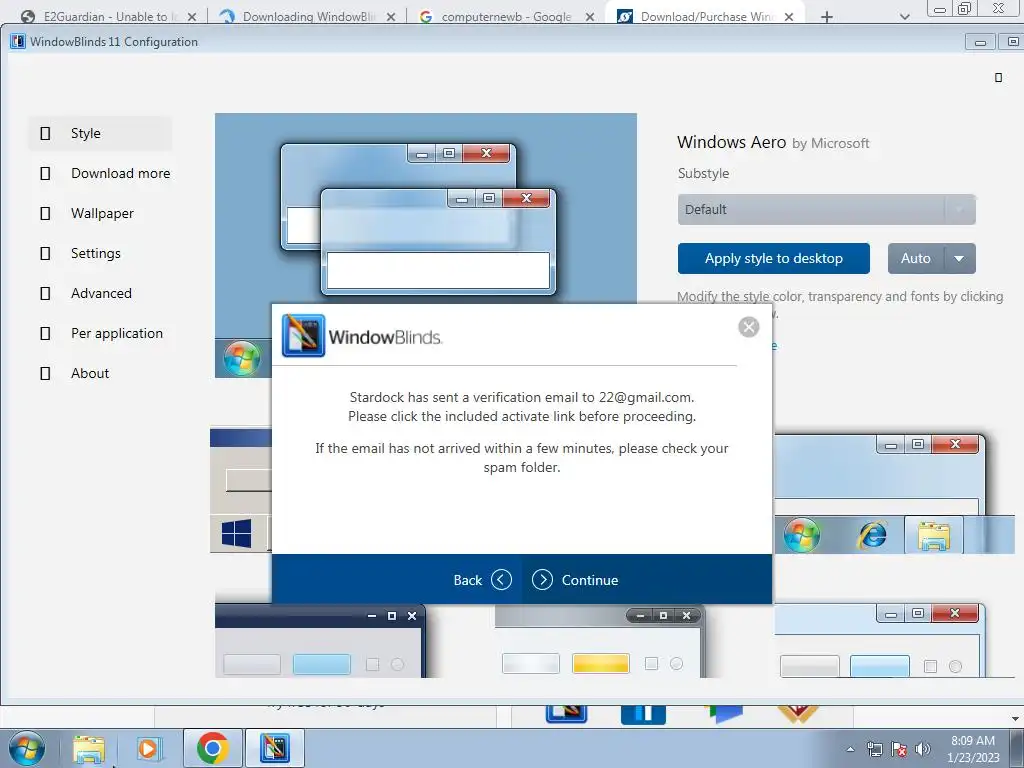Open the Advanced section
This screenshot has height=768, width=1024.
pos(100,293)
